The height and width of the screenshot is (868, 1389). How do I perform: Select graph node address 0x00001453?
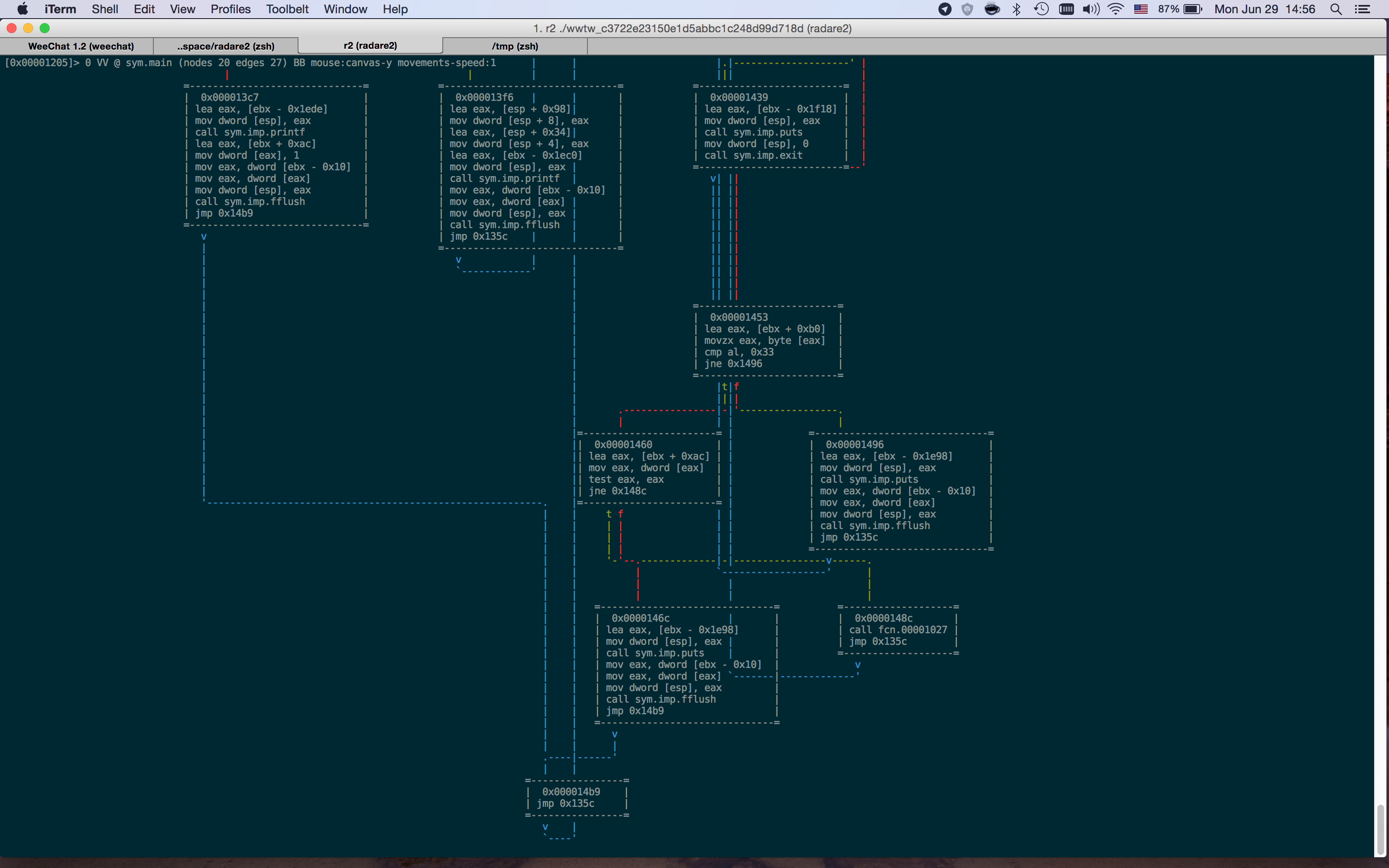739,317
